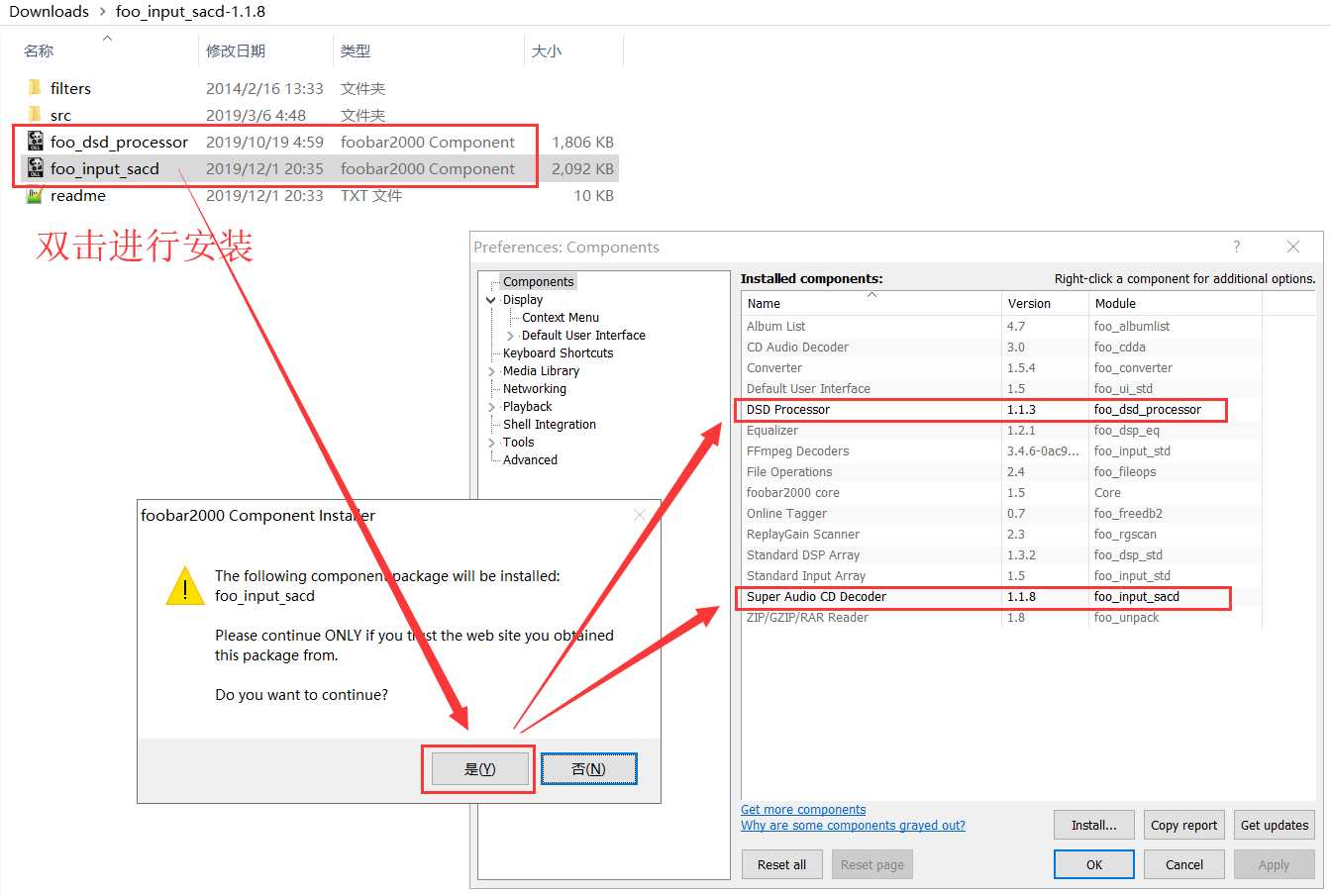Click the Cancel button in Preferences

1184,864
